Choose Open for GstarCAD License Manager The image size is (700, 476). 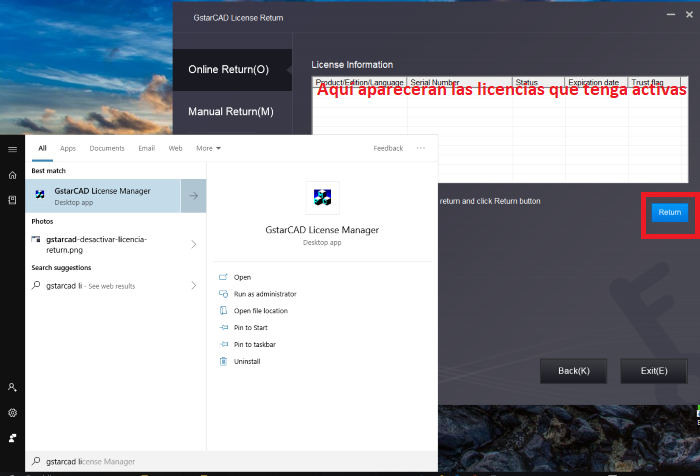(x=242, y=277)
